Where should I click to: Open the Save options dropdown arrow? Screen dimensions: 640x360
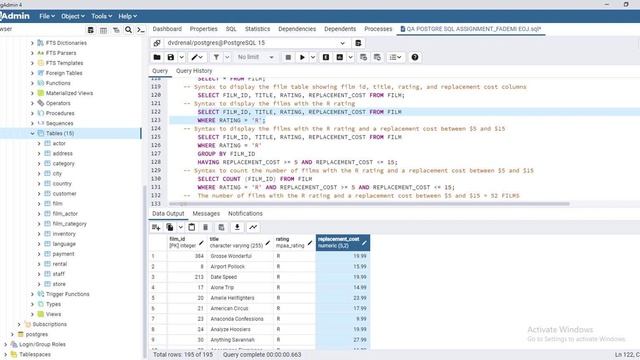pyautogui.click(x=181, y=57)
